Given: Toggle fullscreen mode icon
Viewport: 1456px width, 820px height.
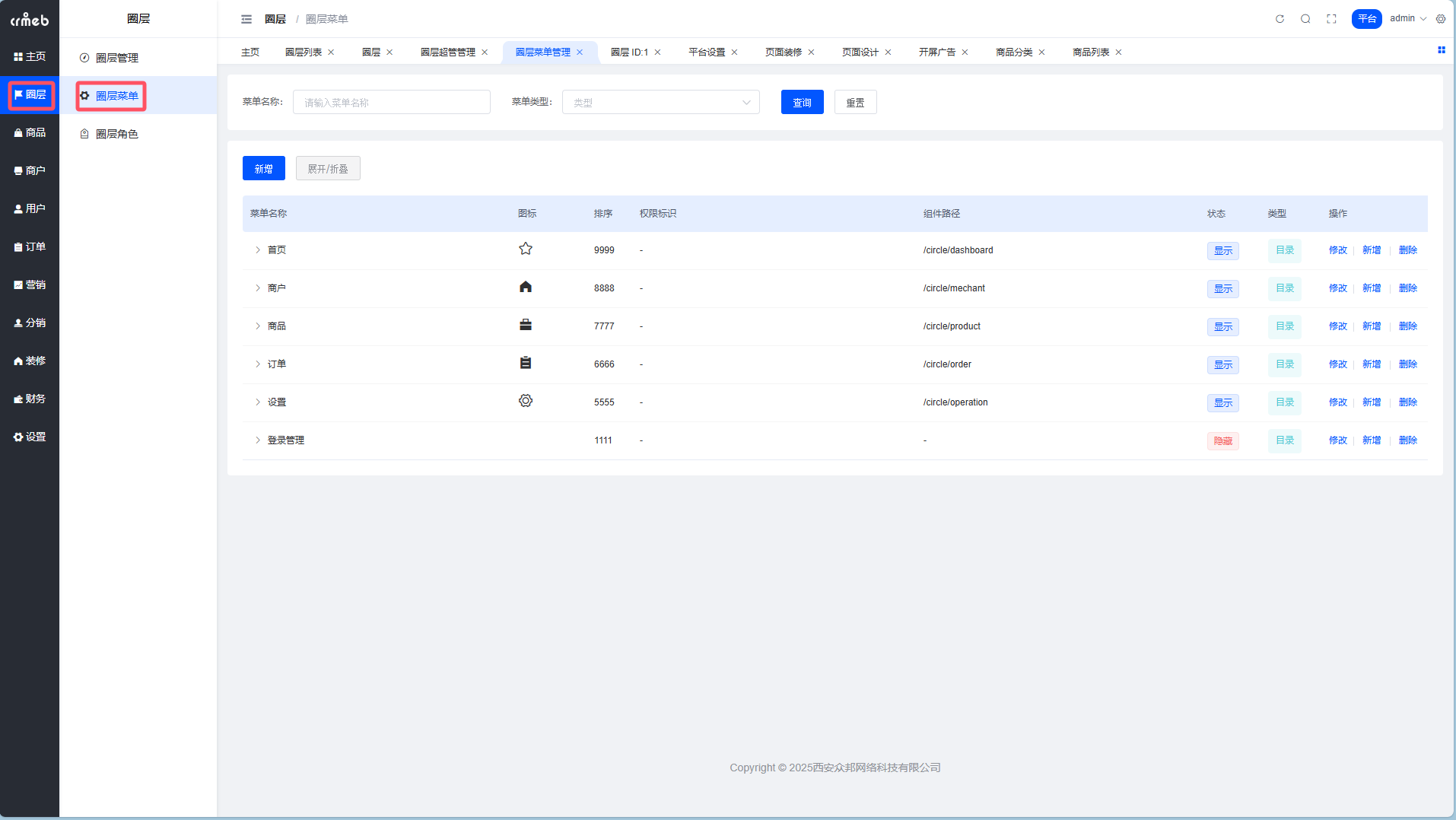Looking at the screenshot, I should 1331,19.
